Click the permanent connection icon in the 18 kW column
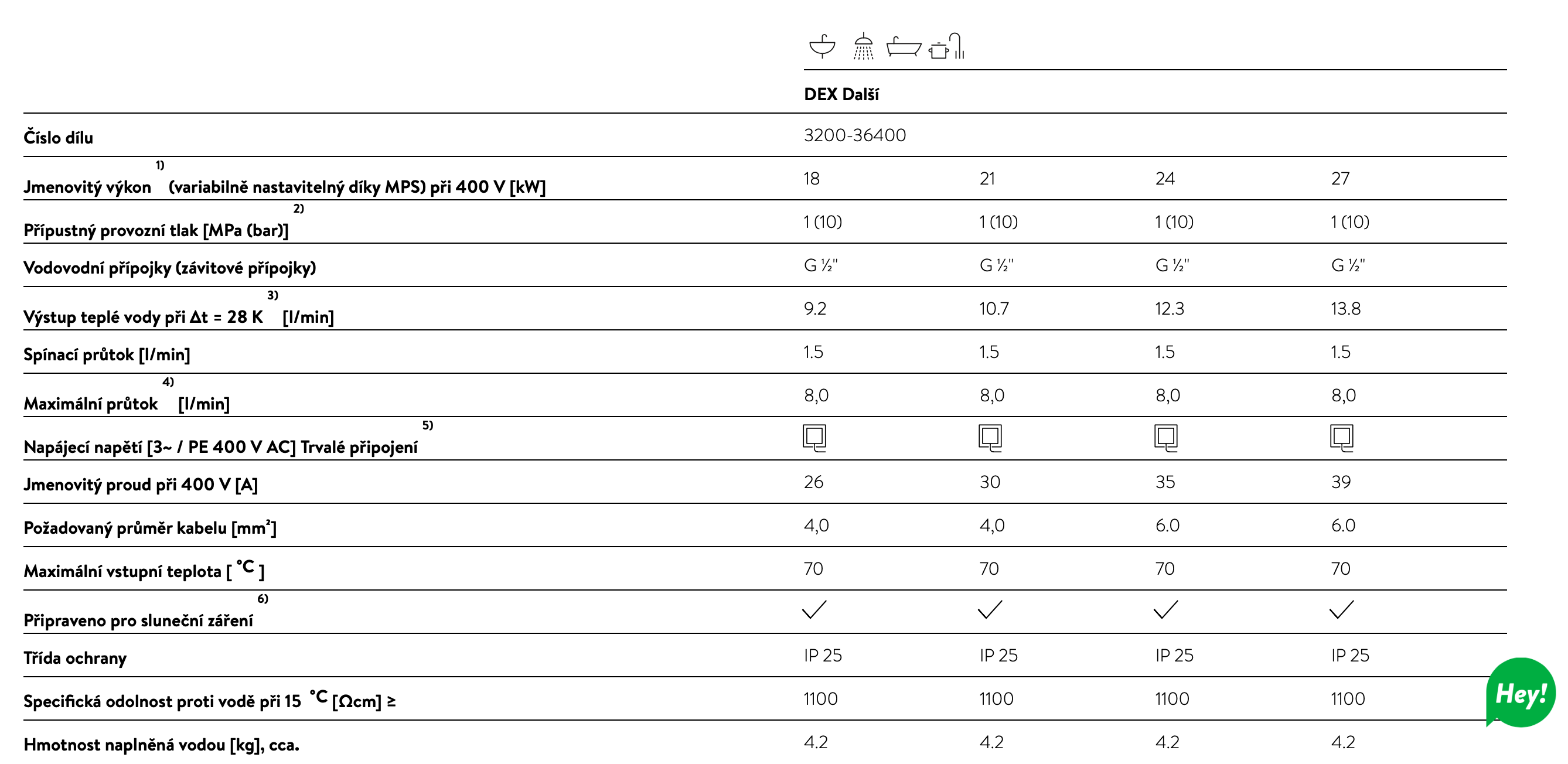 click(x=814, y=438)
